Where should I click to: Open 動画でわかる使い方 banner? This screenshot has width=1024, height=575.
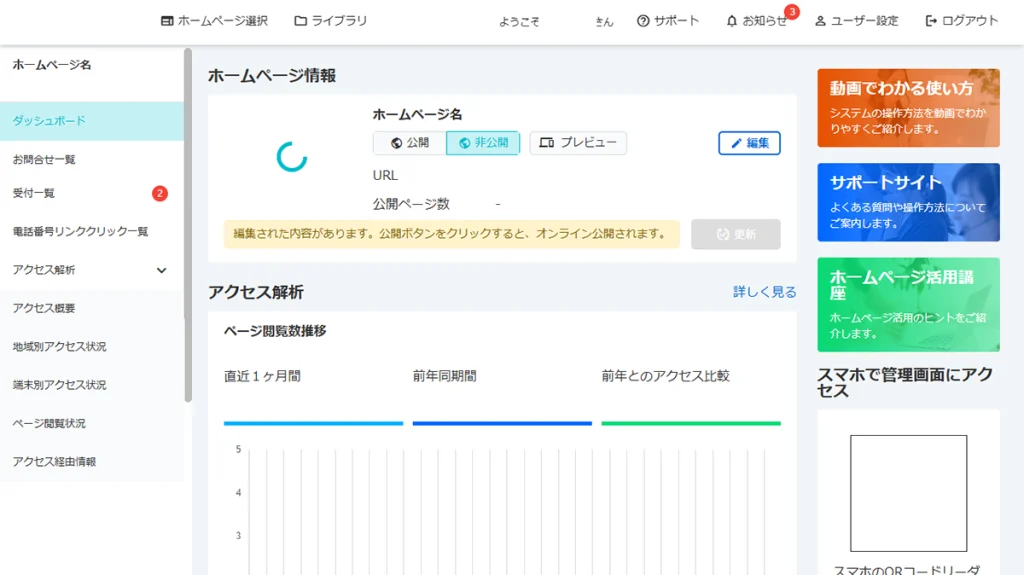coord(908,108)
